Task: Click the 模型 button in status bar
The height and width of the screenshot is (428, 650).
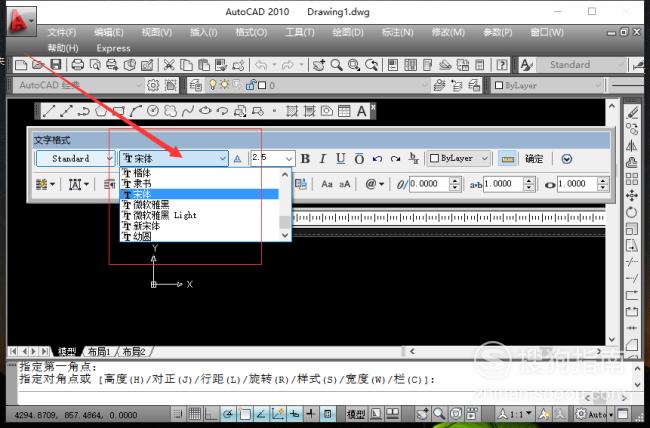Action: [x=356, y=413]
